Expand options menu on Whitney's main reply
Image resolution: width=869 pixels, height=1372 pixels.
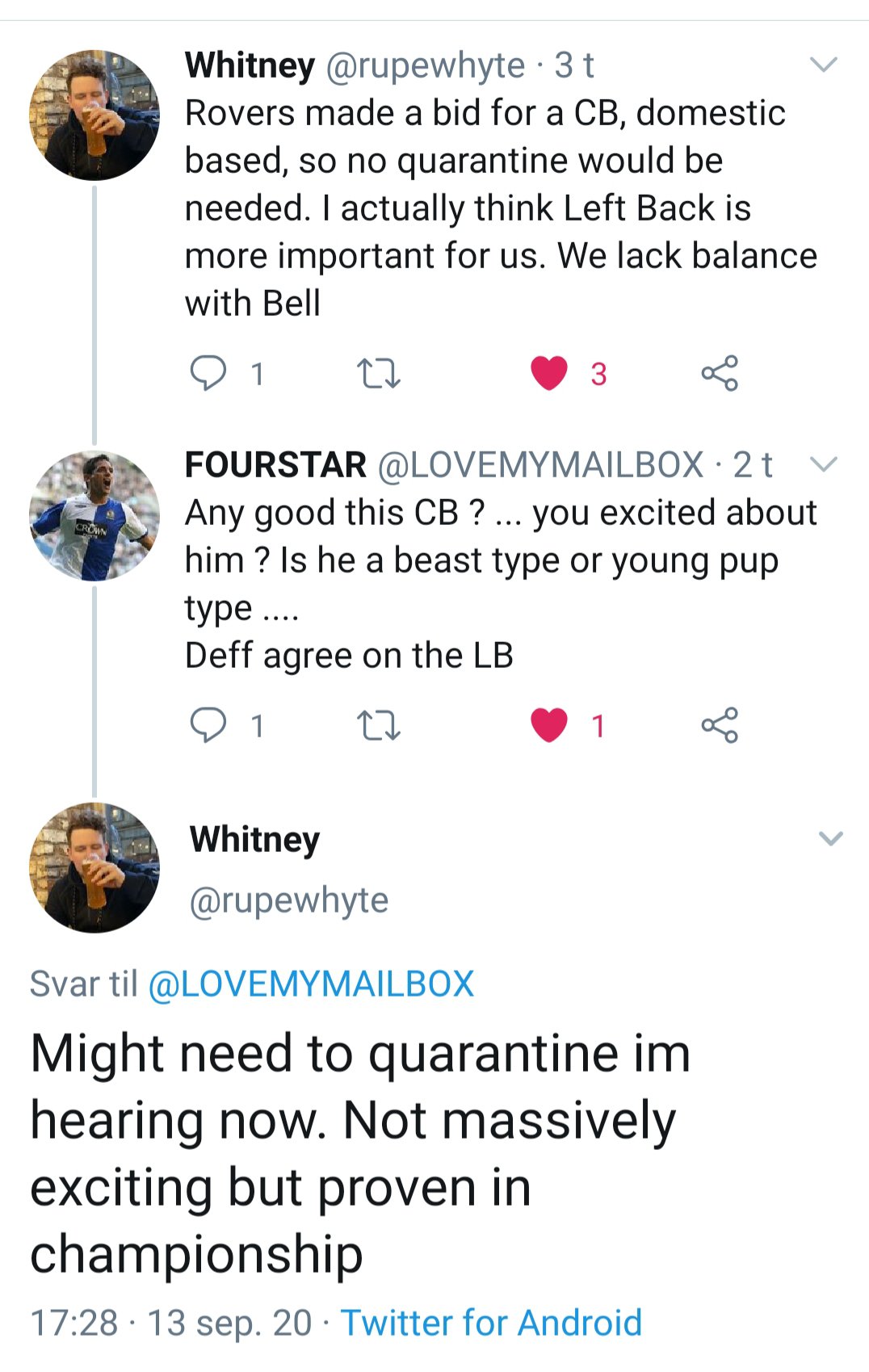click(x=831, y=838)
